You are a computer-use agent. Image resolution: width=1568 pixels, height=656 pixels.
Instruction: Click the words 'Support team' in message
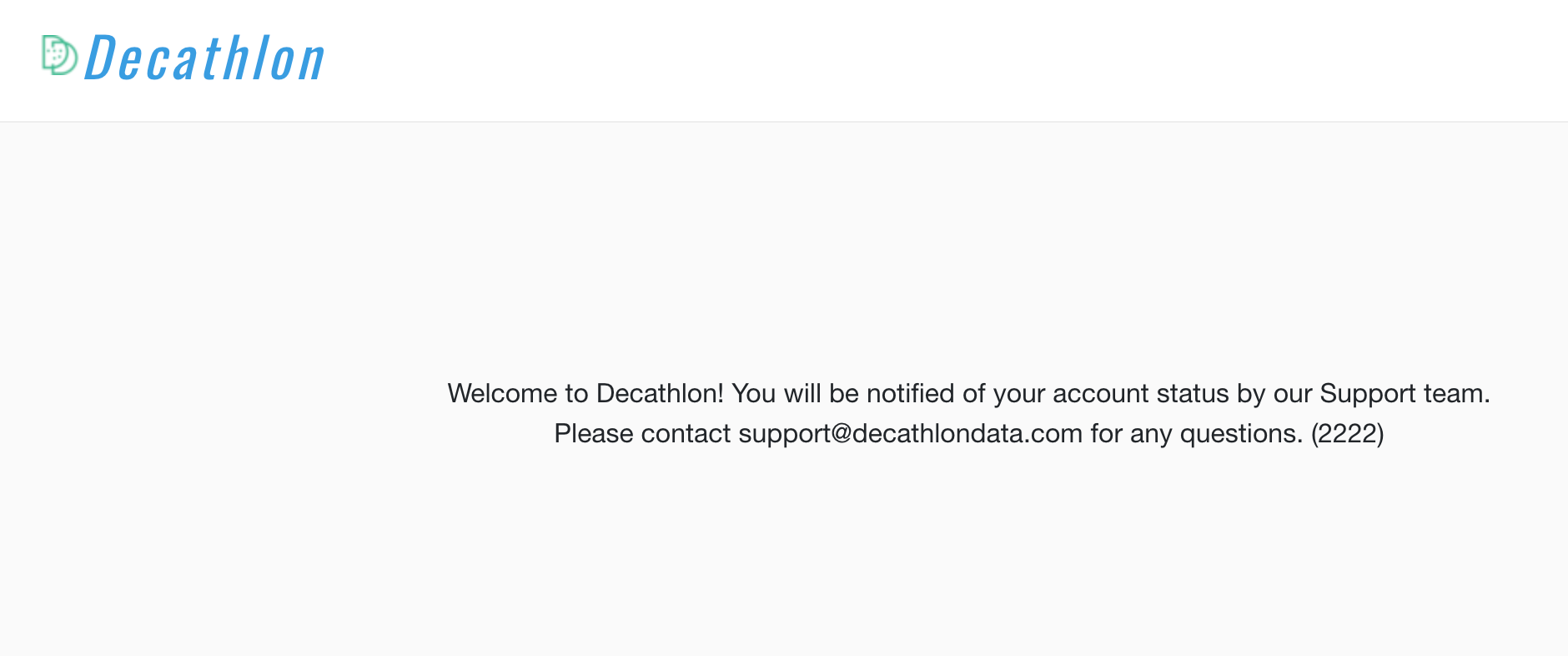click(1405, 393)
